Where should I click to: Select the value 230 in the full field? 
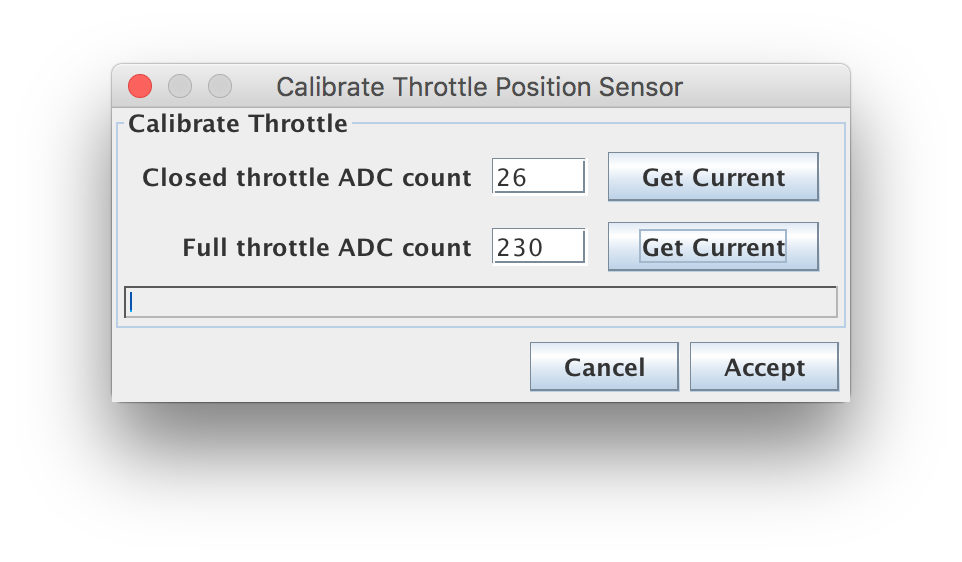(520, 248)
